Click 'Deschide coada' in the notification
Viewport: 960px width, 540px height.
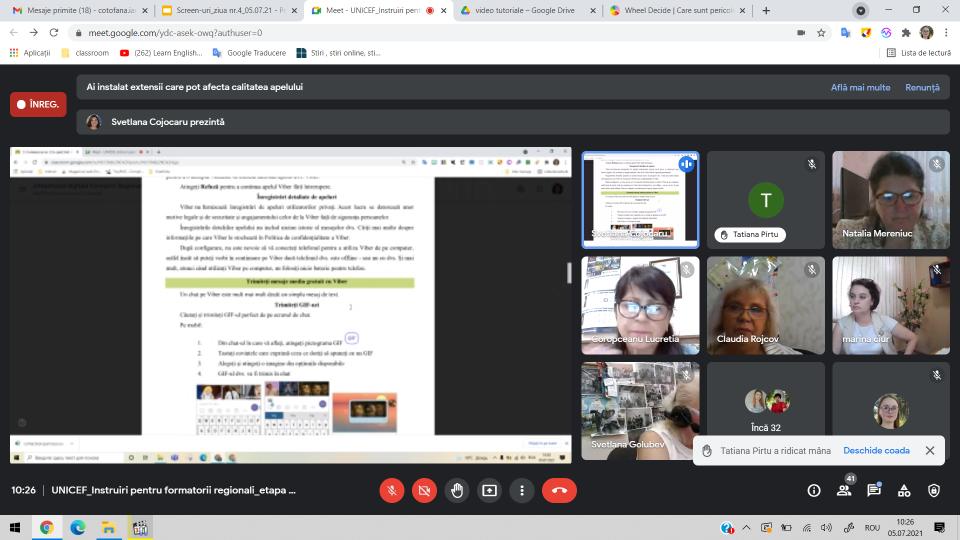876,451
